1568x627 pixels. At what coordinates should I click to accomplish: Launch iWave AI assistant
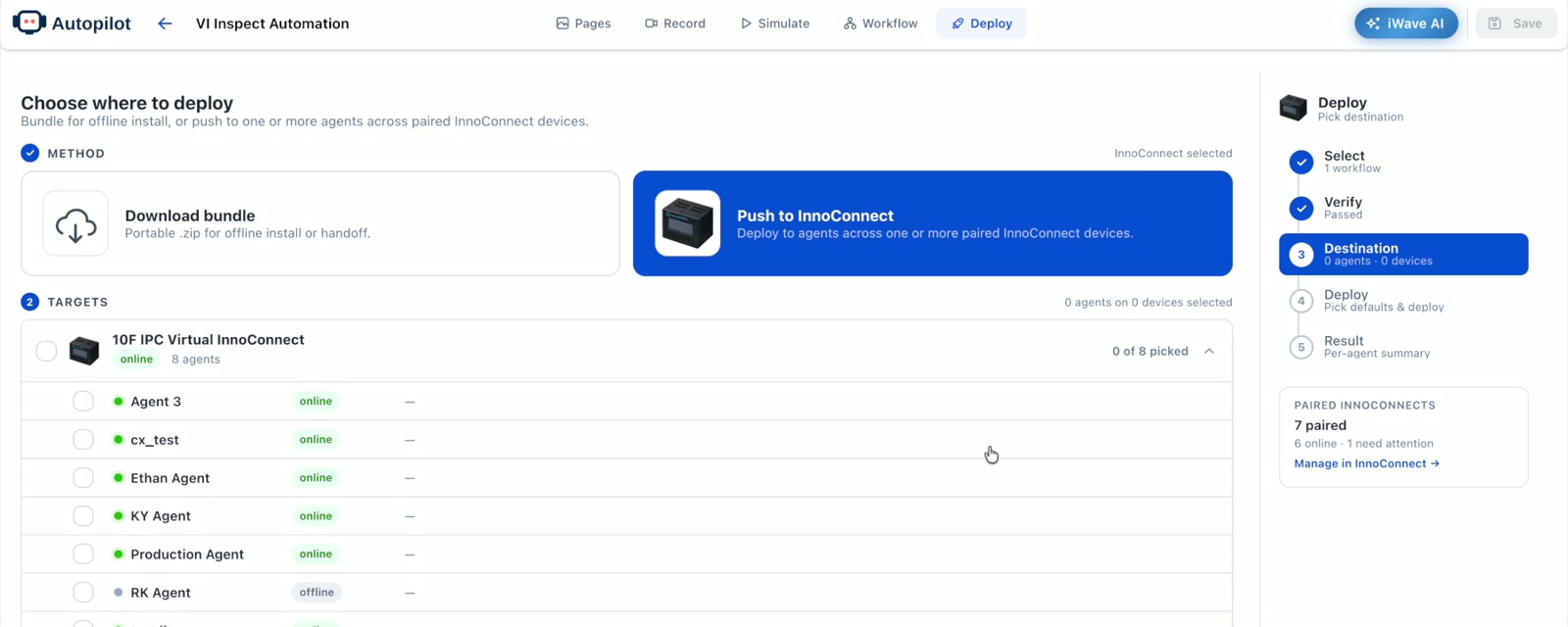1405,24
